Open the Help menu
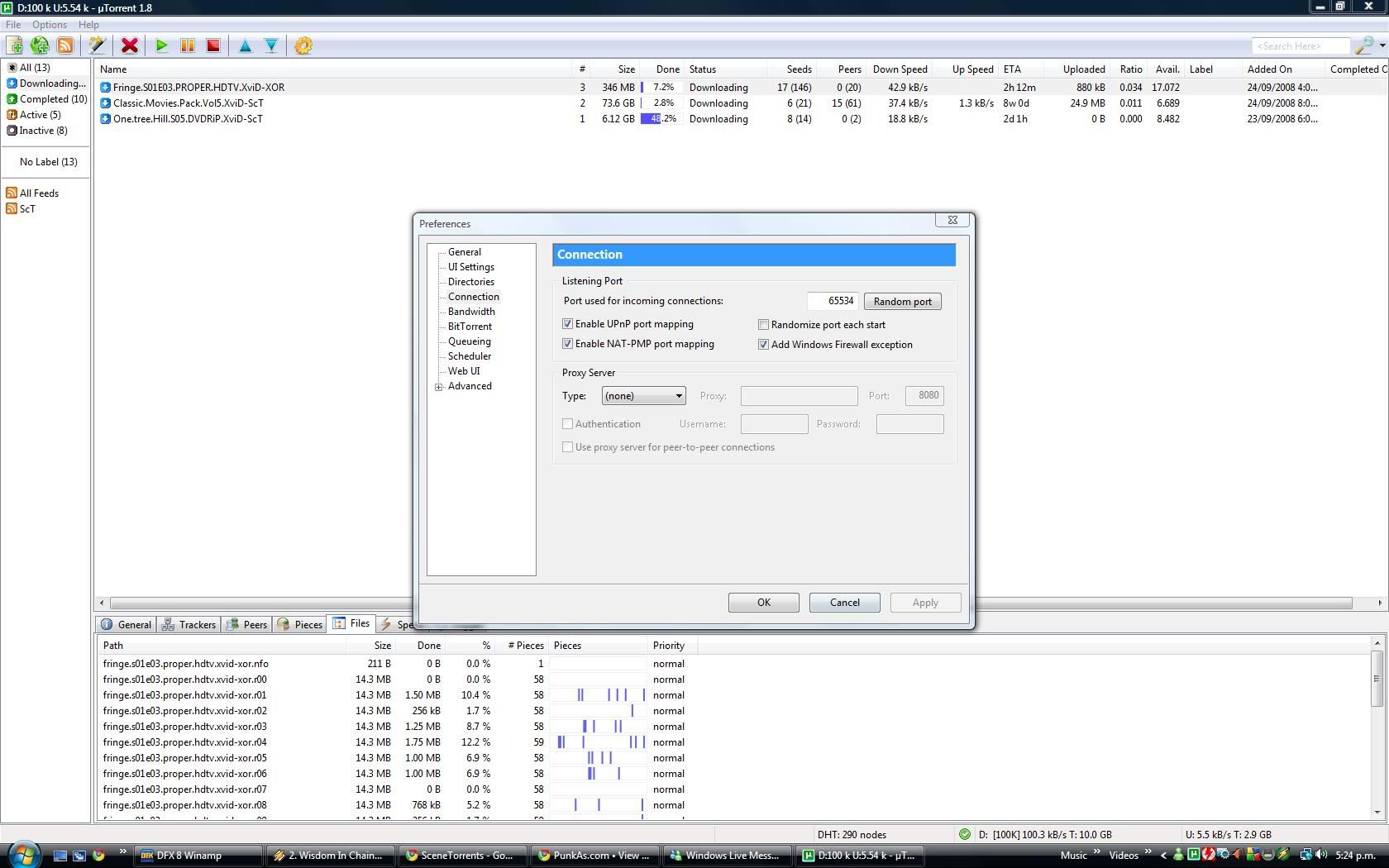 (88, 25)
